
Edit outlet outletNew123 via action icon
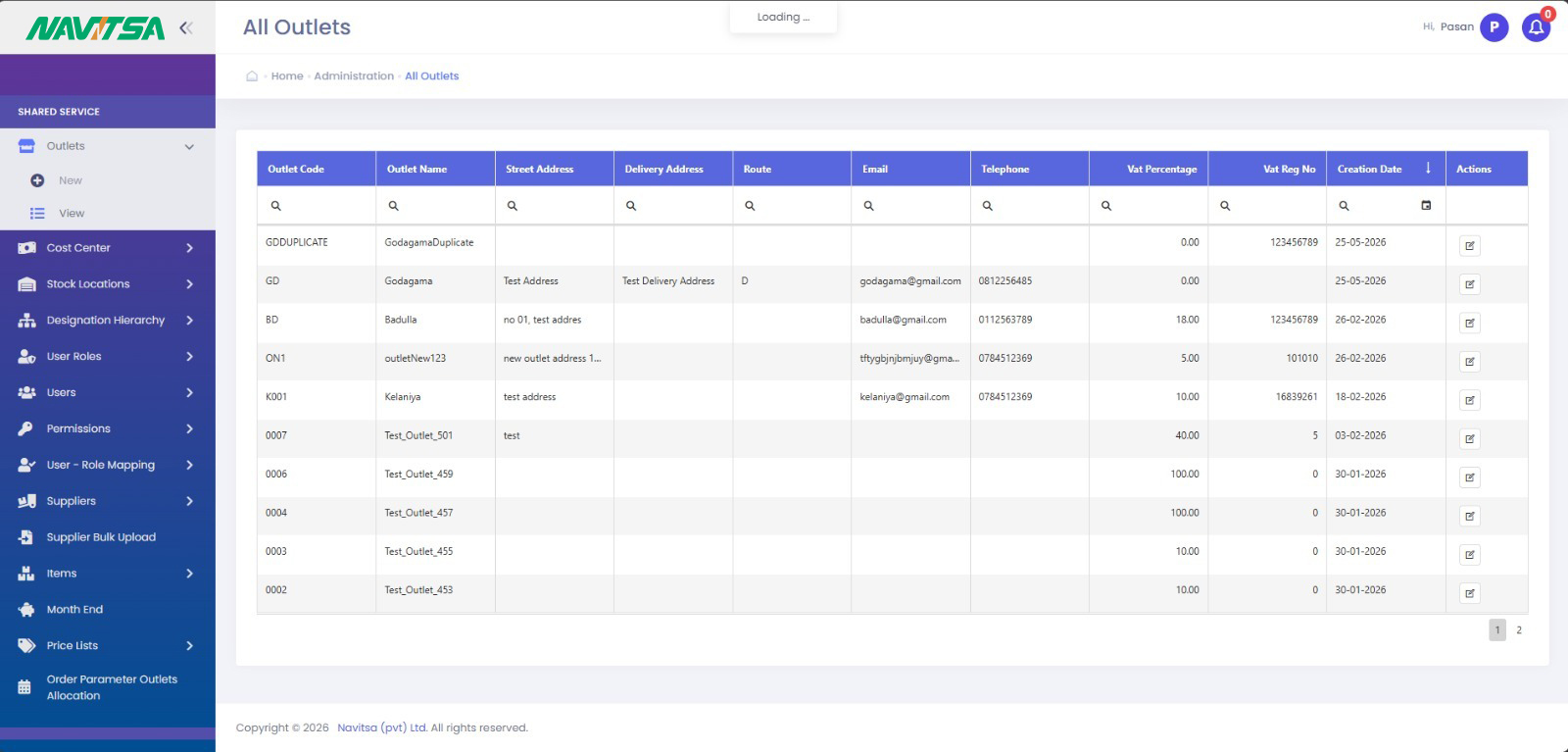tap(1469, 362)
